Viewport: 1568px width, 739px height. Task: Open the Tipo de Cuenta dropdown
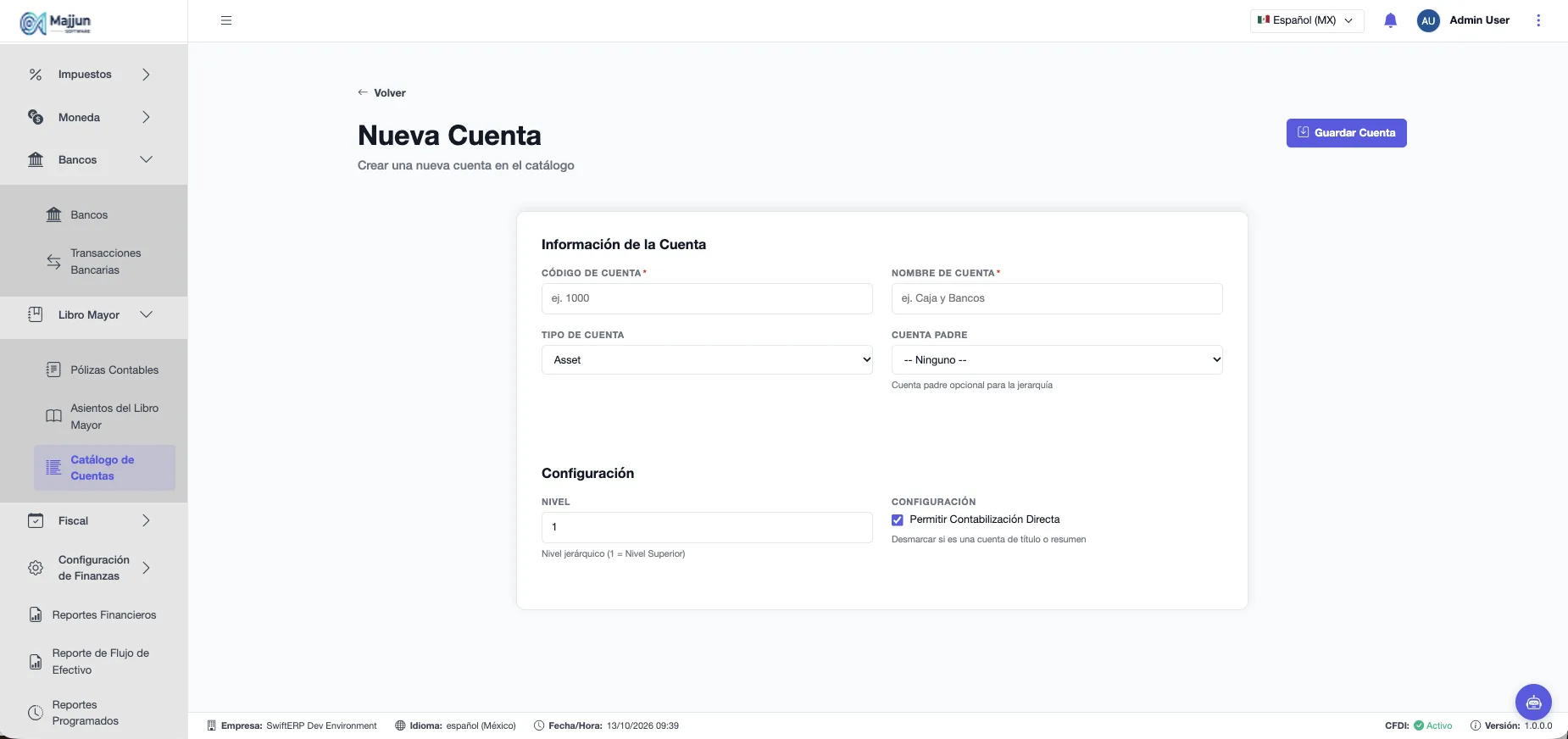707,360
